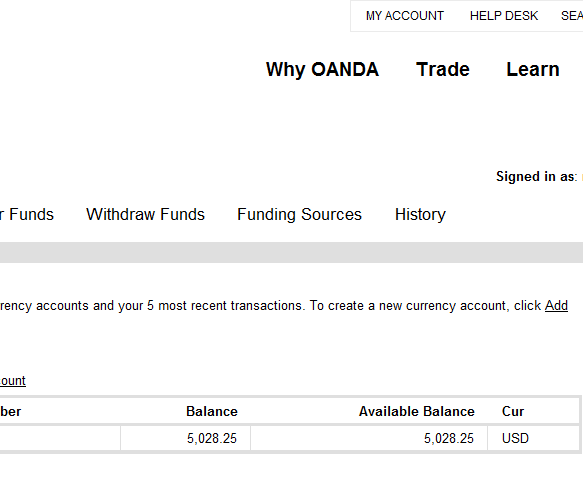
Task: Select the partially visible Funds tab at left
Action: click(27, 214)
